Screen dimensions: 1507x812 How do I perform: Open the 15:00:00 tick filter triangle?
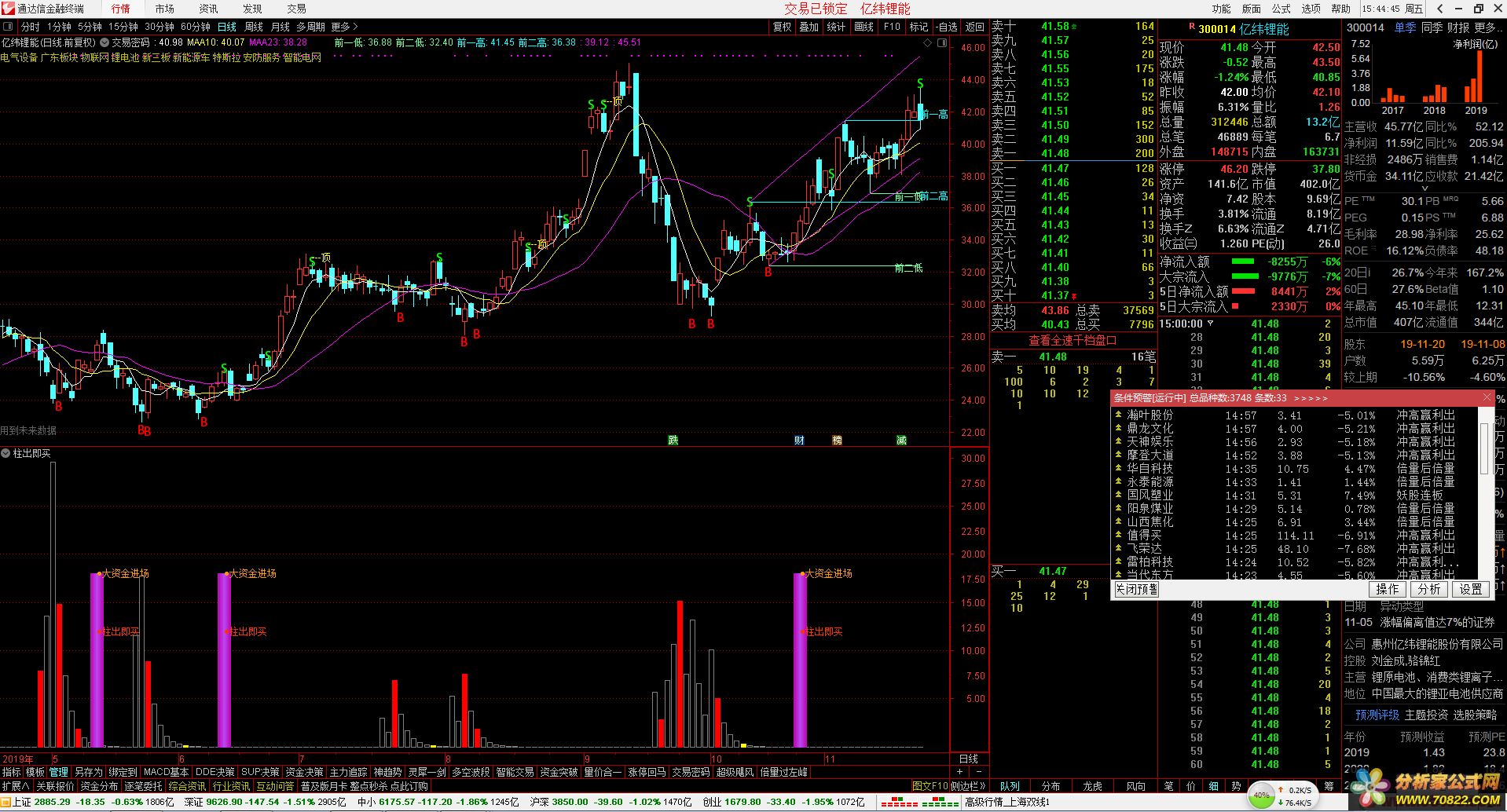[1210, 324]
